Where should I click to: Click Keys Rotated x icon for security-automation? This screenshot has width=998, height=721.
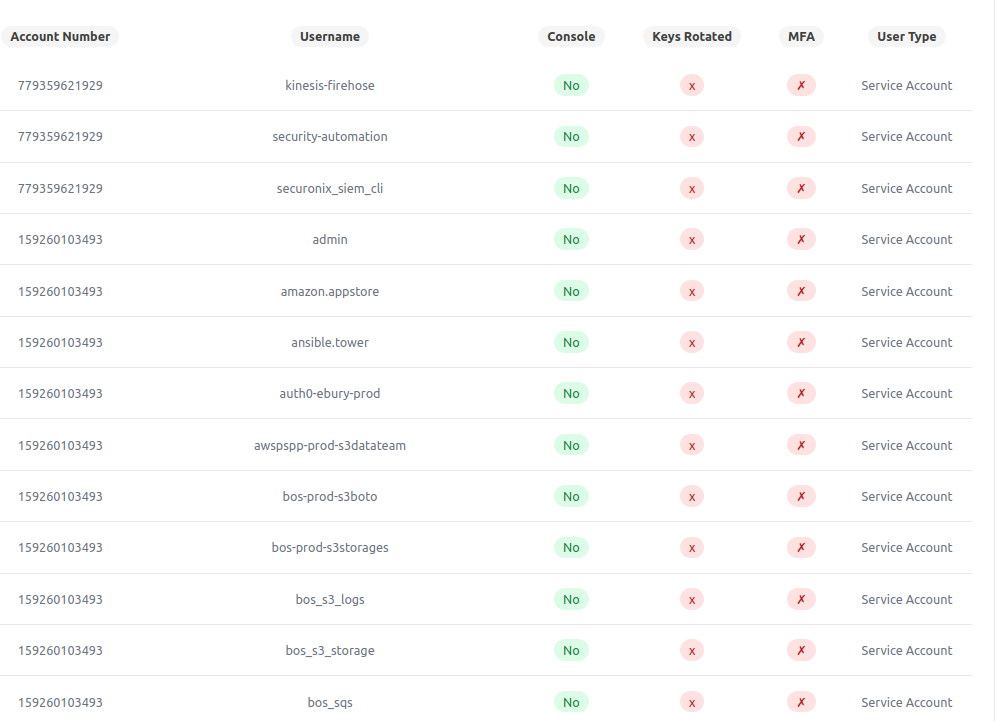pyautogui.click(x=692, y=137)
